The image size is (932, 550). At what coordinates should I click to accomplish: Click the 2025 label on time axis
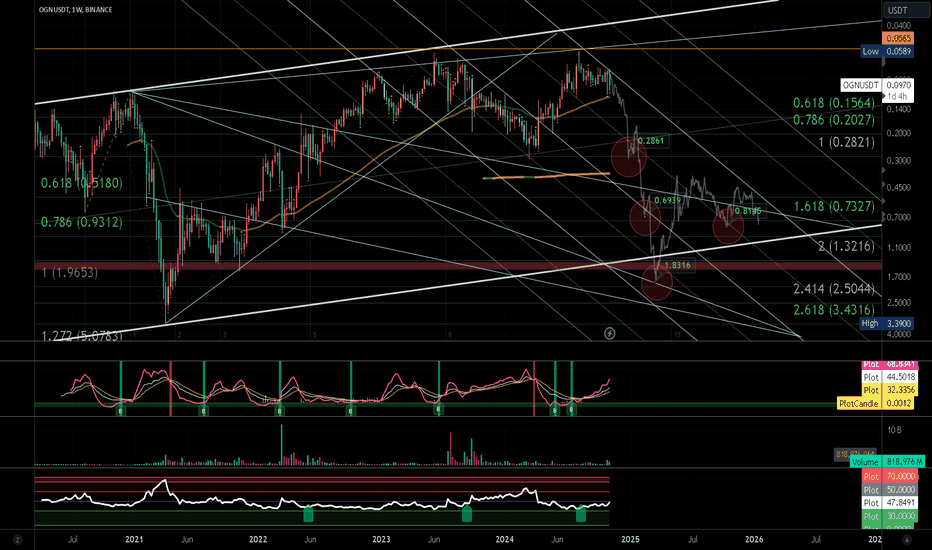(630, 540)
